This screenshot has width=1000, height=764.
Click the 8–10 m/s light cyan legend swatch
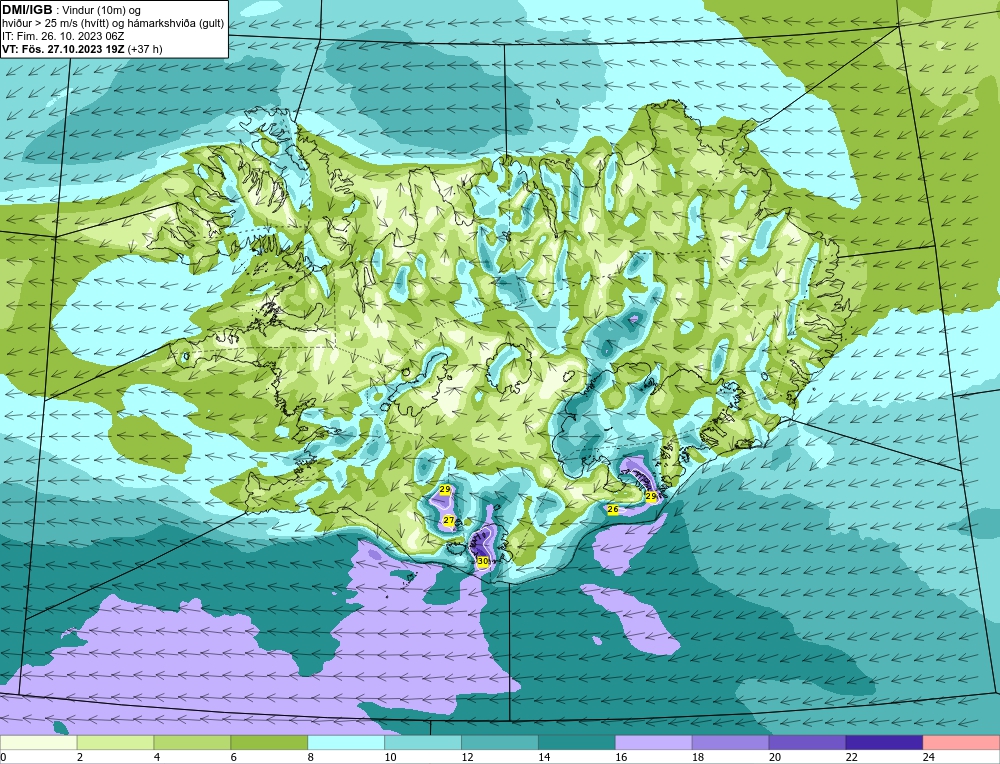[x=346, y=743]
